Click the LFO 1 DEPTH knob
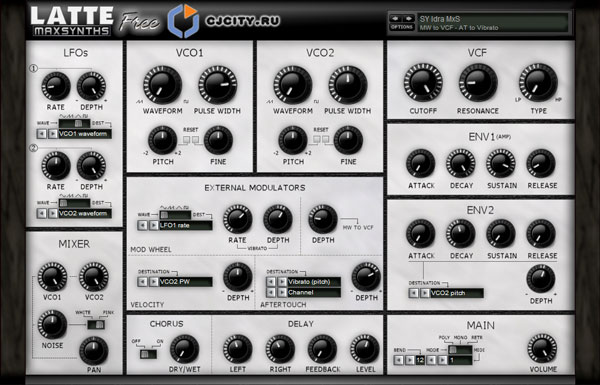The height and width of the screenshot is (385, 600). coord(91,86)
